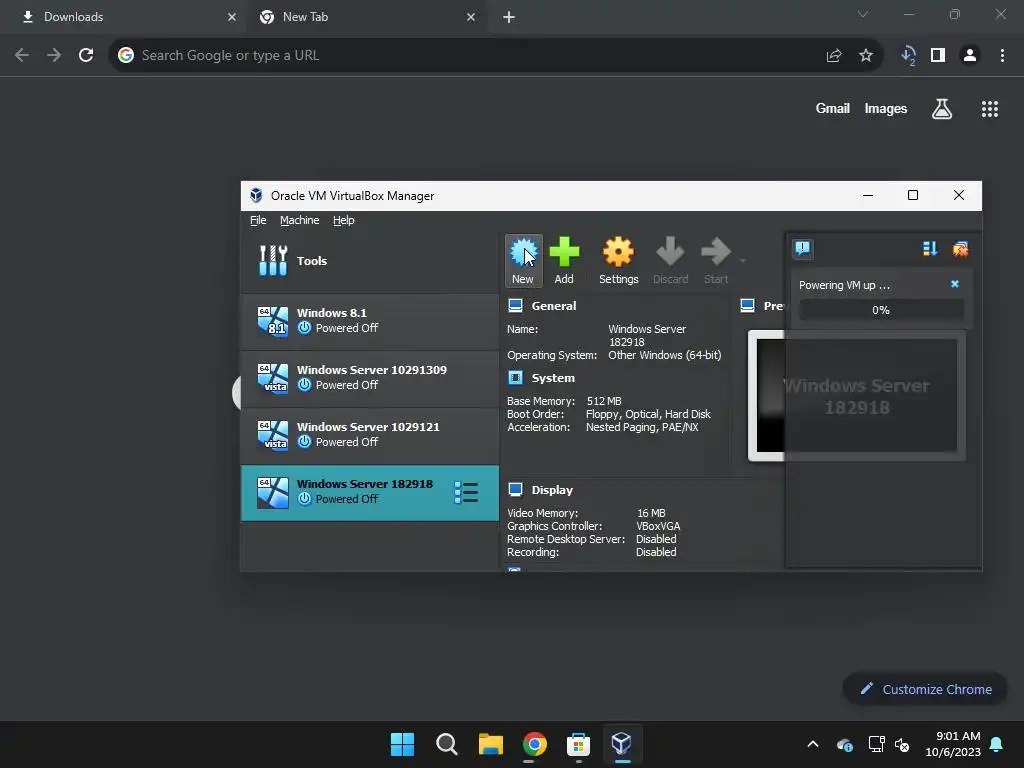Click the System section header

tap(553, 378)
